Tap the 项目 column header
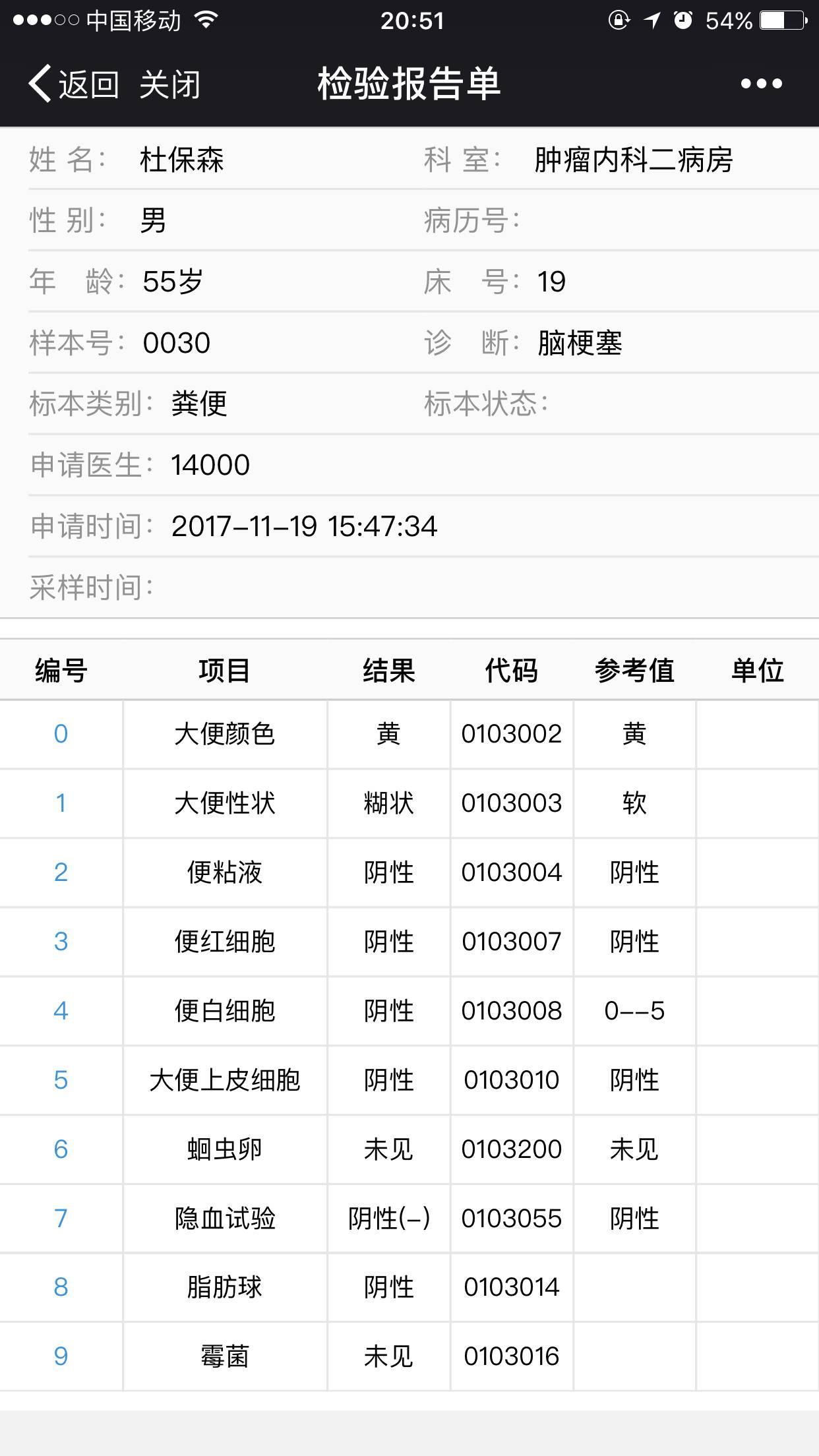This screenshot has width=819, height=1456. coord(224,671)
